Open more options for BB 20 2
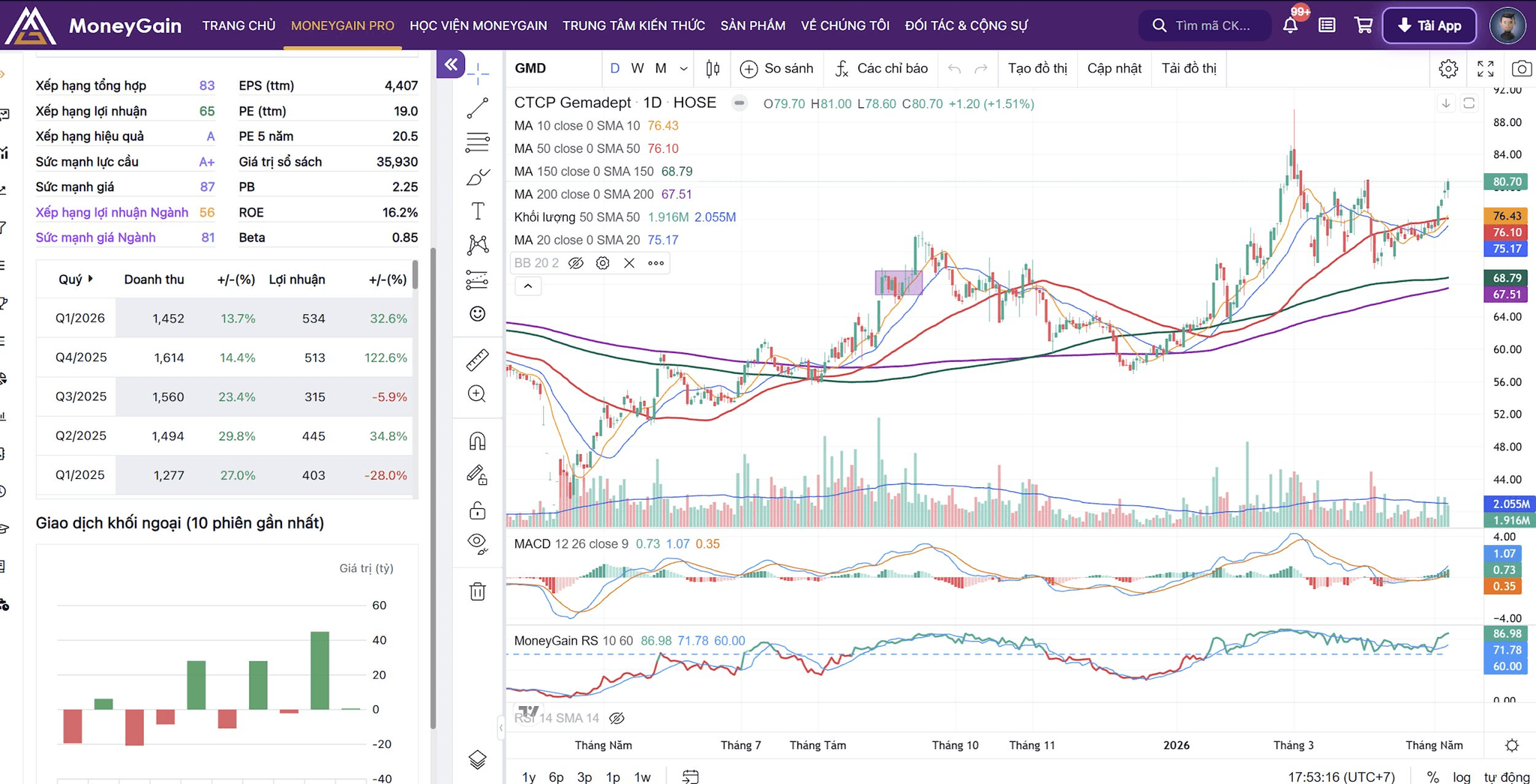 click(656, 263)
